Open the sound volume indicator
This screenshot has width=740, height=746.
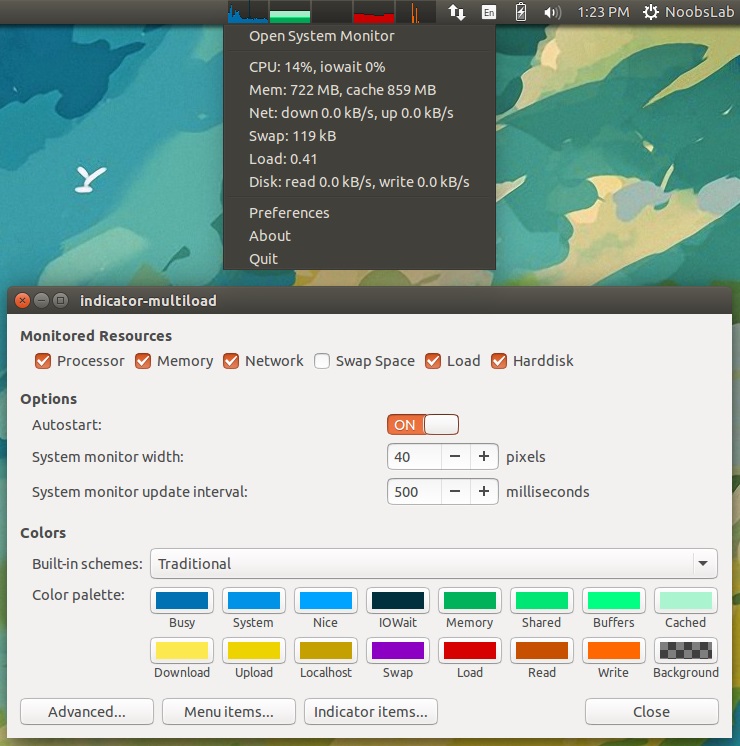[x=553, y=12]
